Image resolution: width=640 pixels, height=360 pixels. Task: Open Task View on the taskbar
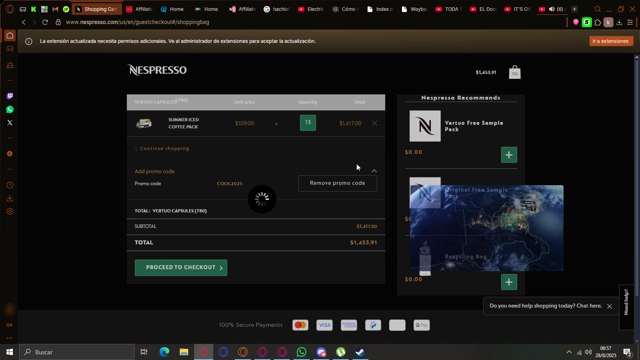coord(144,352)
